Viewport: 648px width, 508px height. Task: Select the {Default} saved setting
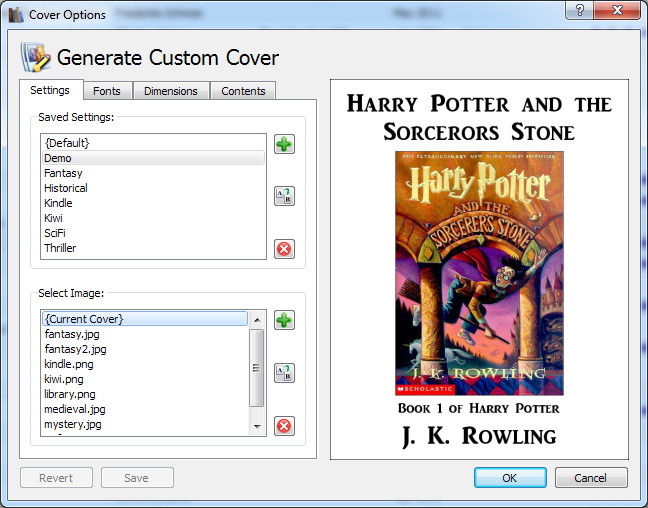point(153,143)
